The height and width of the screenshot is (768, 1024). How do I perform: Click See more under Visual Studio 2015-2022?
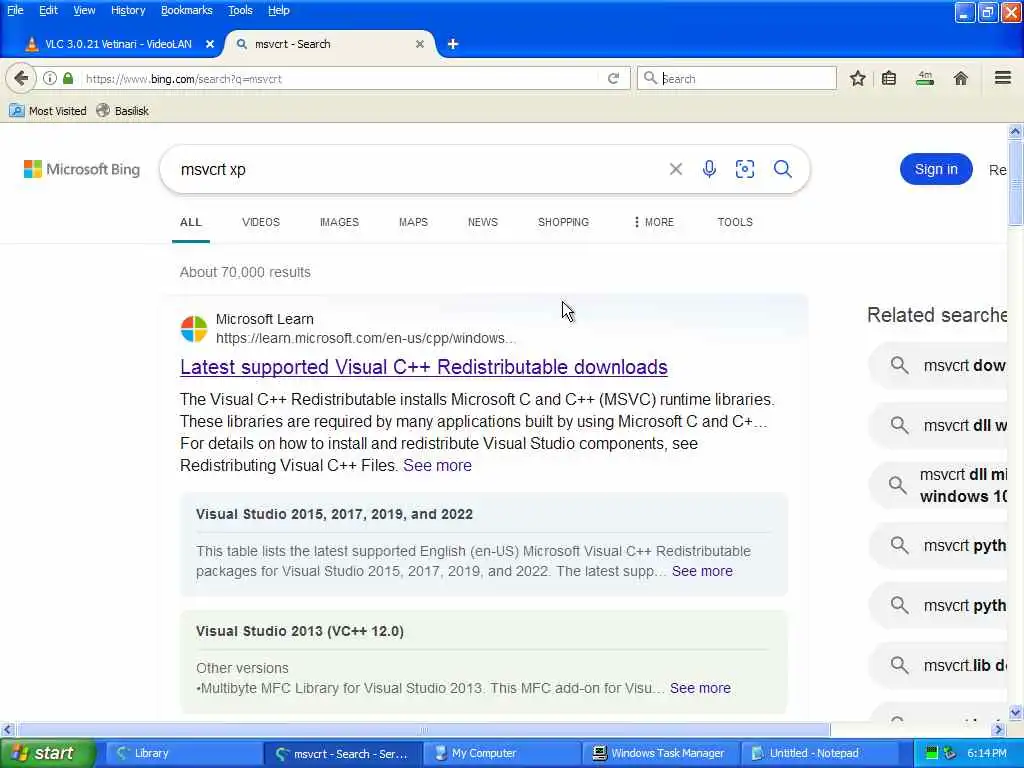pos(702,571)
